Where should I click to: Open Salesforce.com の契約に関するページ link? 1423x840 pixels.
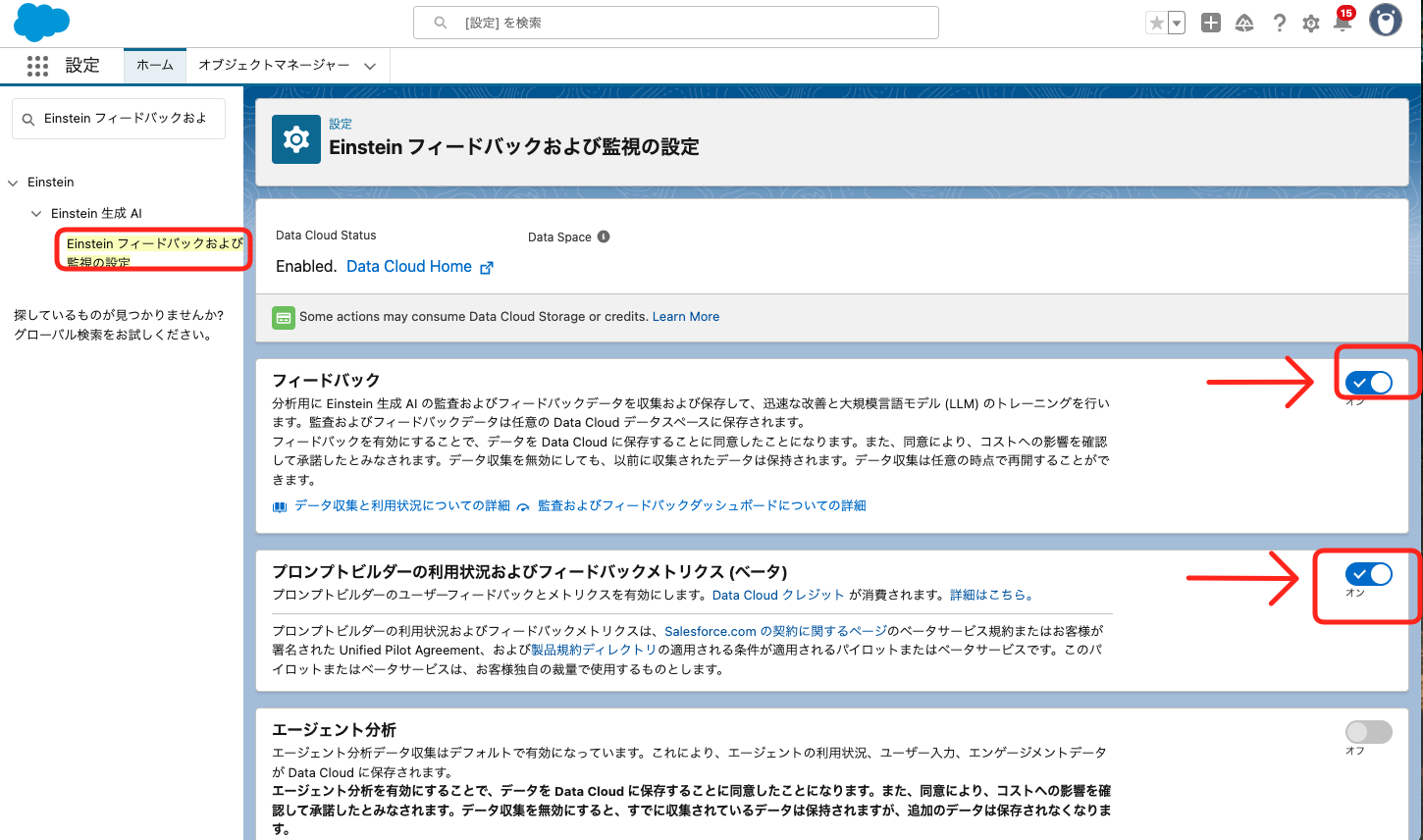(x=775, y=631)
